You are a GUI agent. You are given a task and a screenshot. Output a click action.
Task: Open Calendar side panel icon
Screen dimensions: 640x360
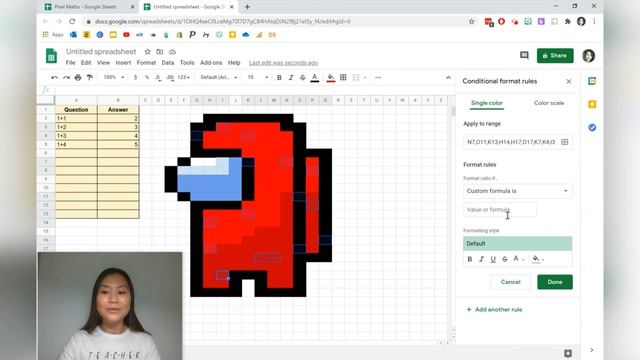coord(592,81)
